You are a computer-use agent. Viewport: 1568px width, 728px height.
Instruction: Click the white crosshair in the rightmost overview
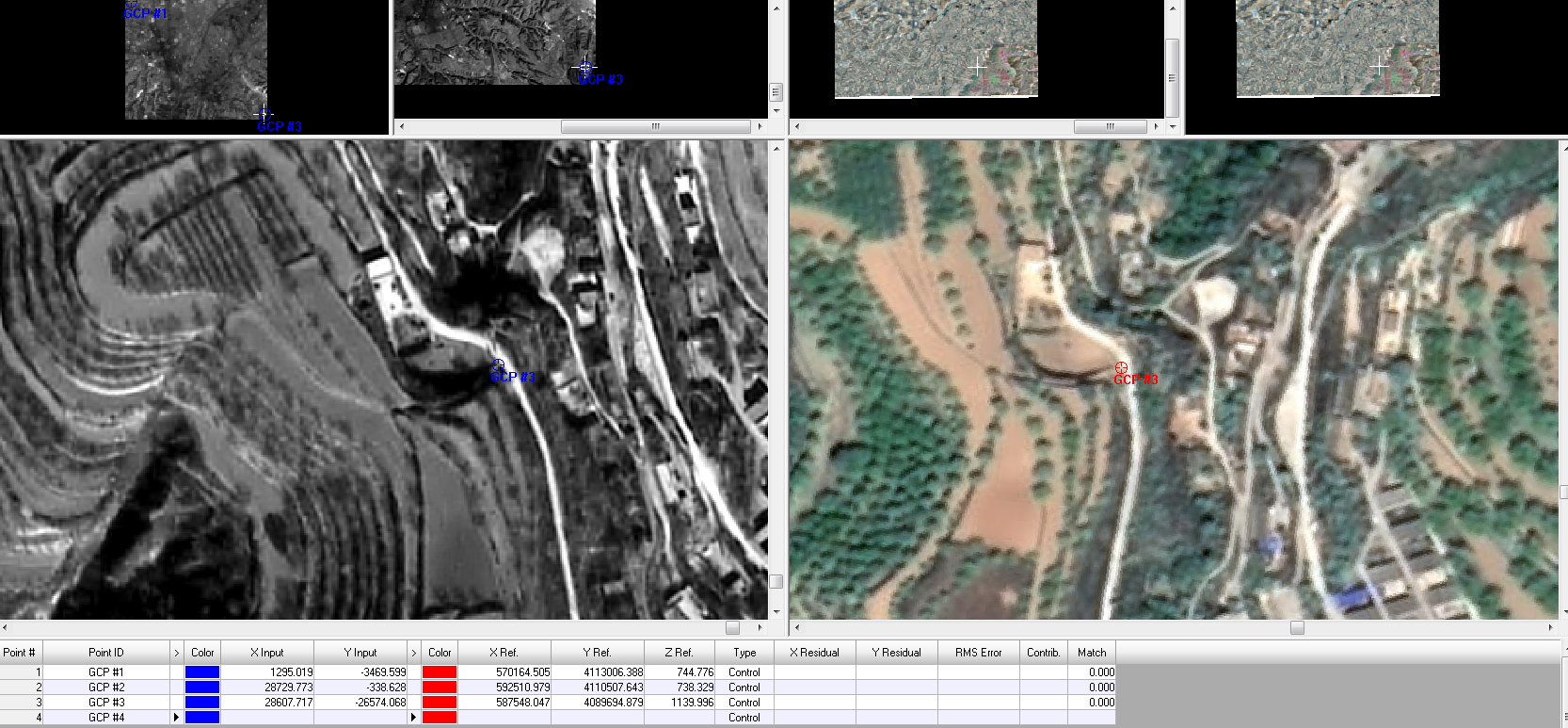coord(1380,66)
